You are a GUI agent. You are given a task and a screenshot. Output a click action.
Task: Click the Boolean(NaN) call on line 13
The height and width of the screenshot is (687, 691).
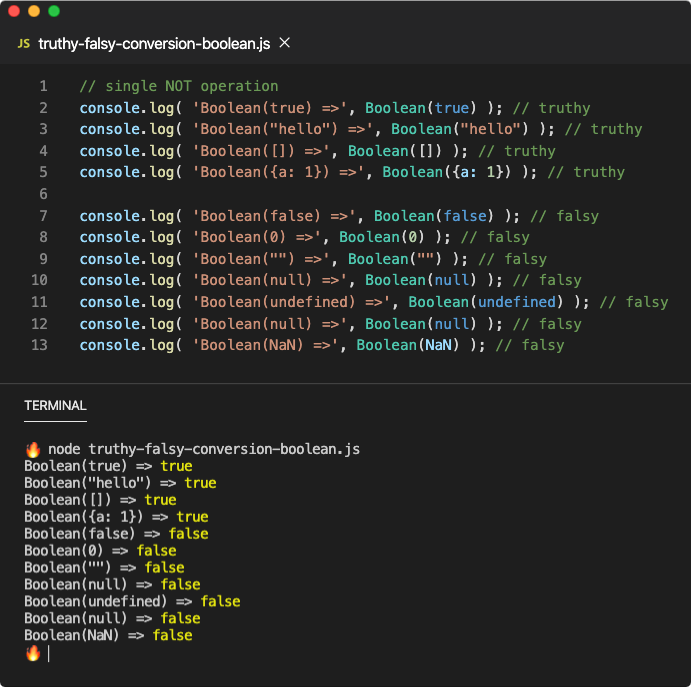pos(408,345)
